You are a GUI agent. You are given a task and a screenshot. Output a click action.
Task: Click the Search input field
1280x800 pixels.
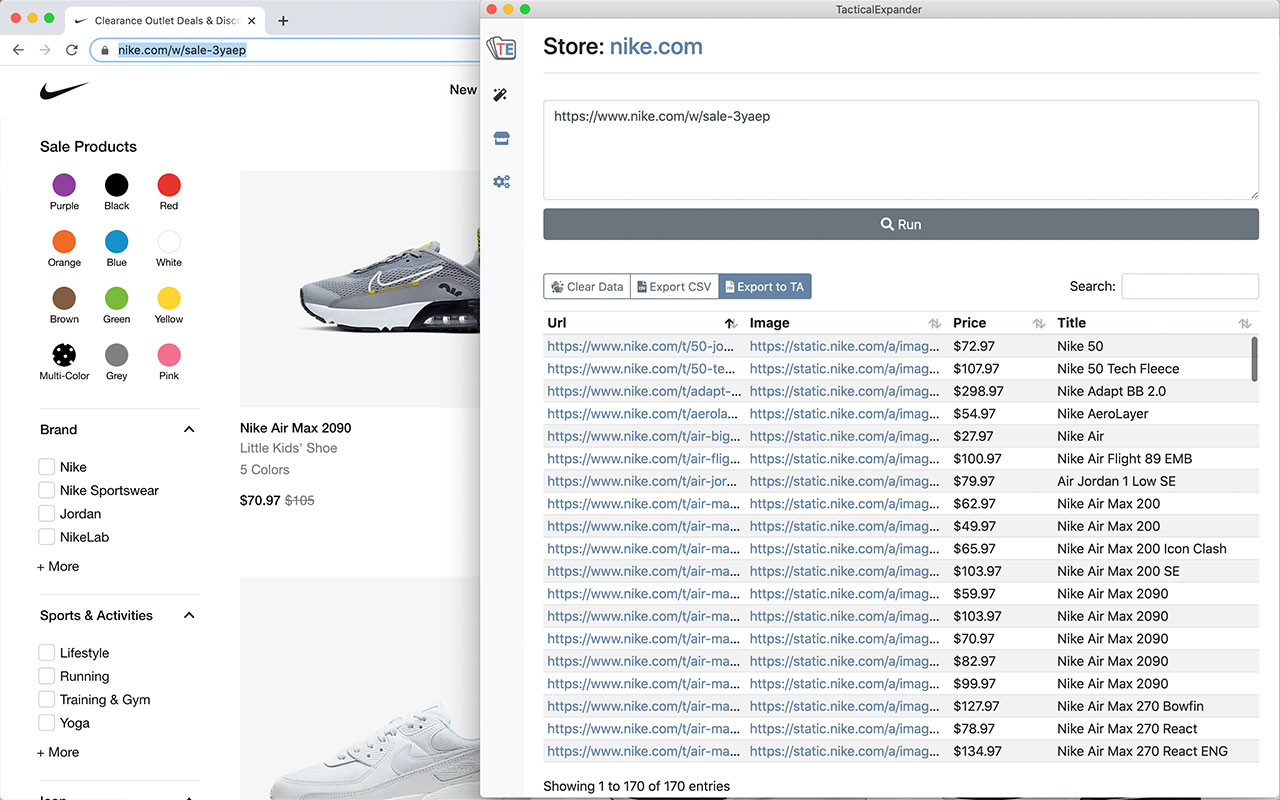pyautogui.click(x=1189, y=286)
